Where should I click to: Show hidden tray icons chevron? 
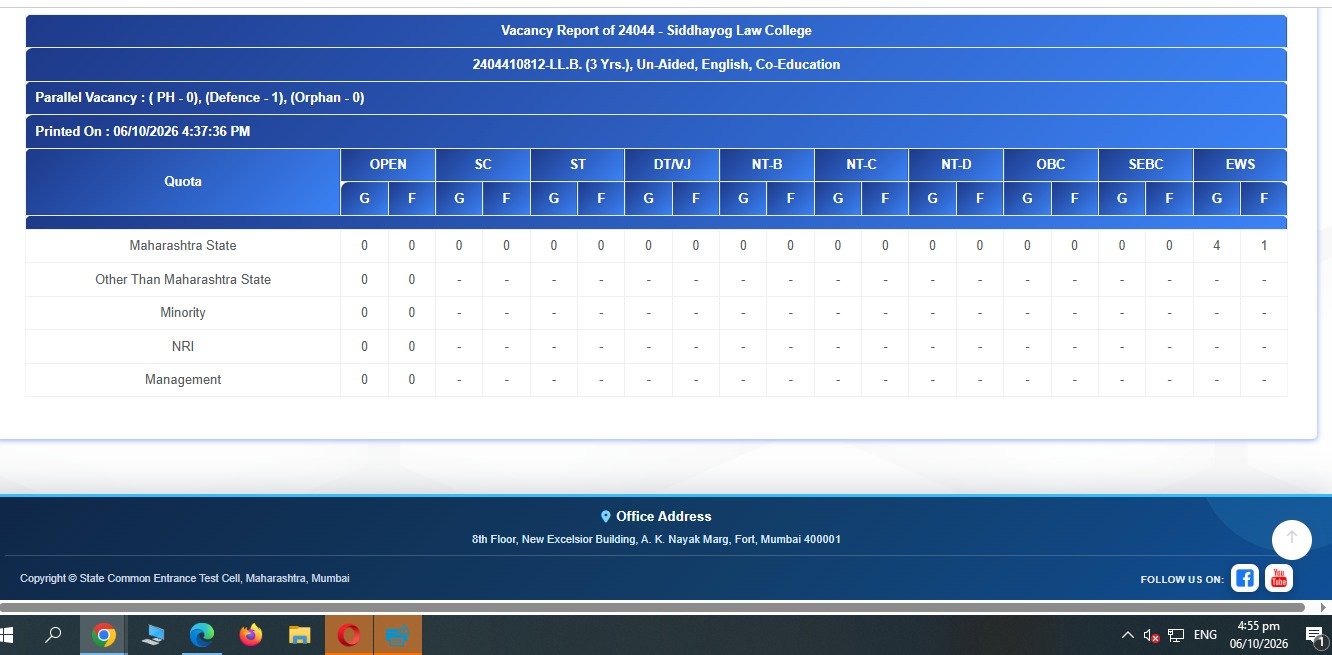pyautogui.click(x=1128, y=635)
